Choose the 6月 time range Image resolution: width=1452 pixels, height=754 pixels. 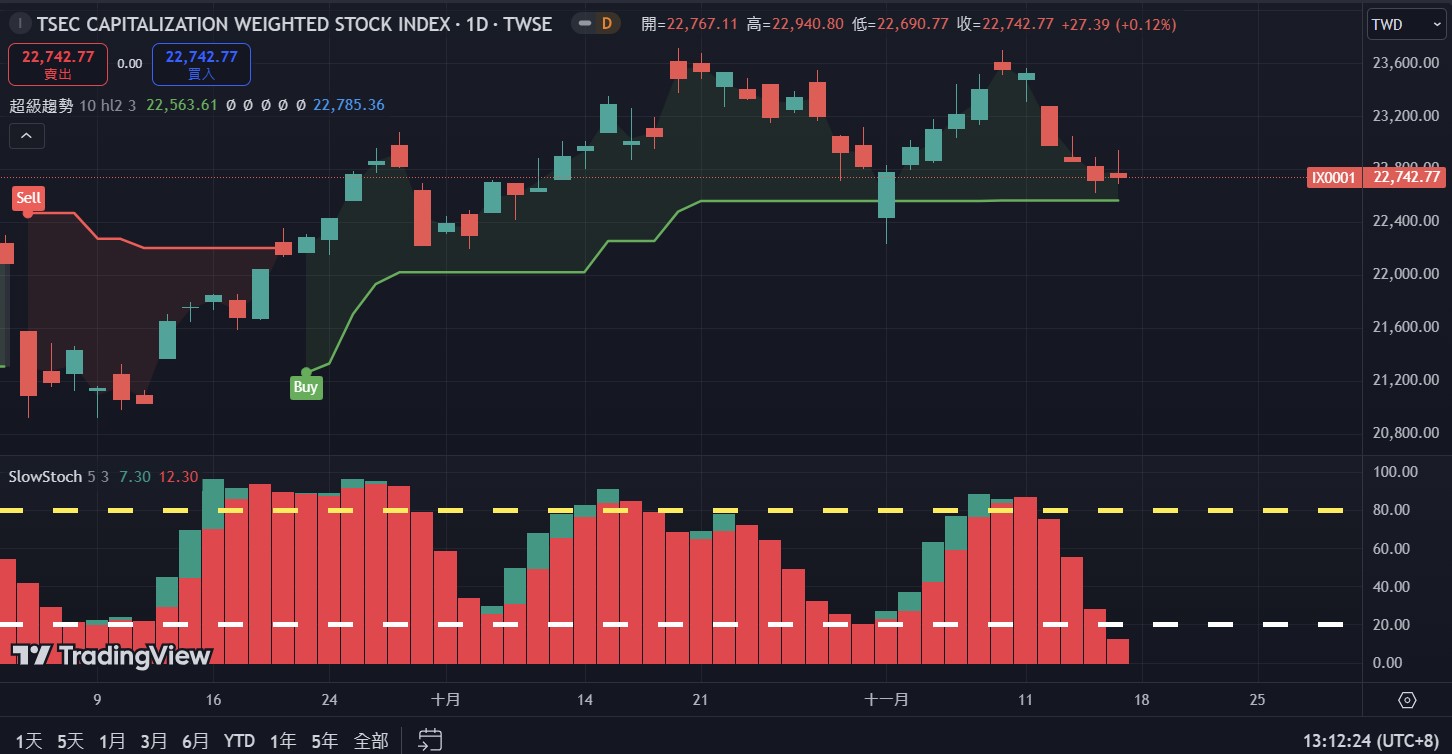pos(196,741)
